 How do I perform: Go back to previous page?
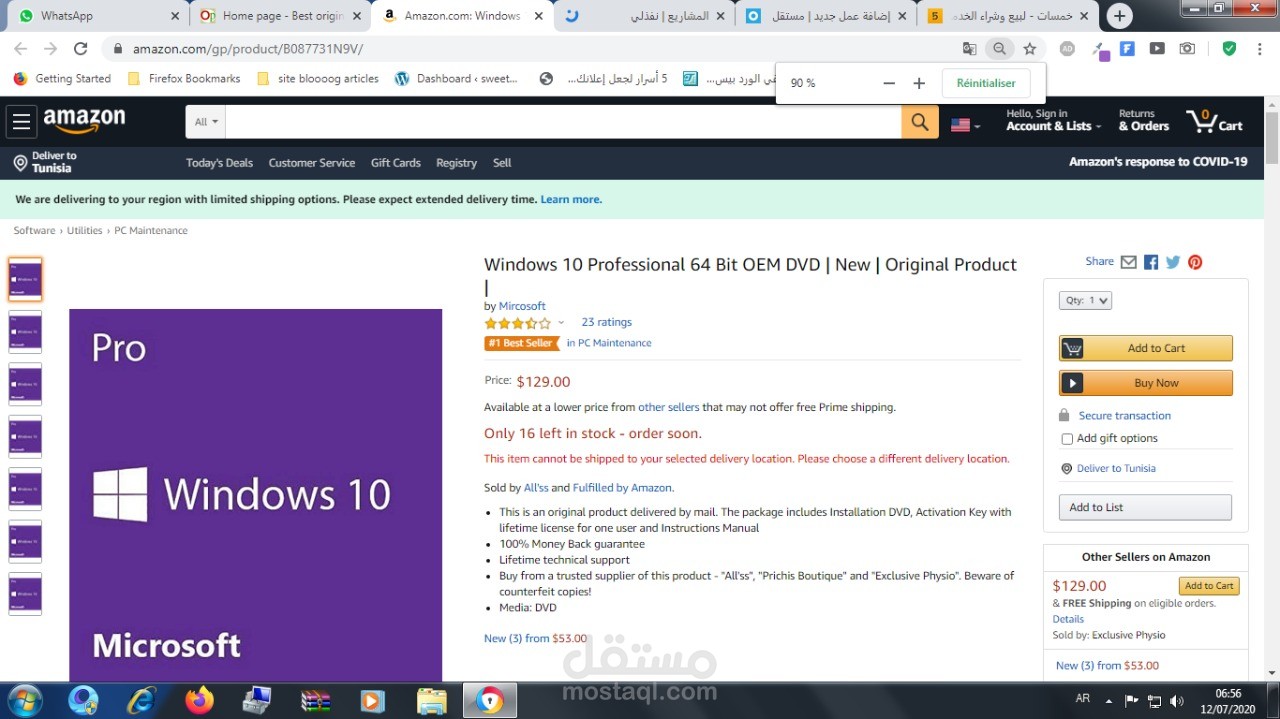pyautogui.click(x=21, y=48)
